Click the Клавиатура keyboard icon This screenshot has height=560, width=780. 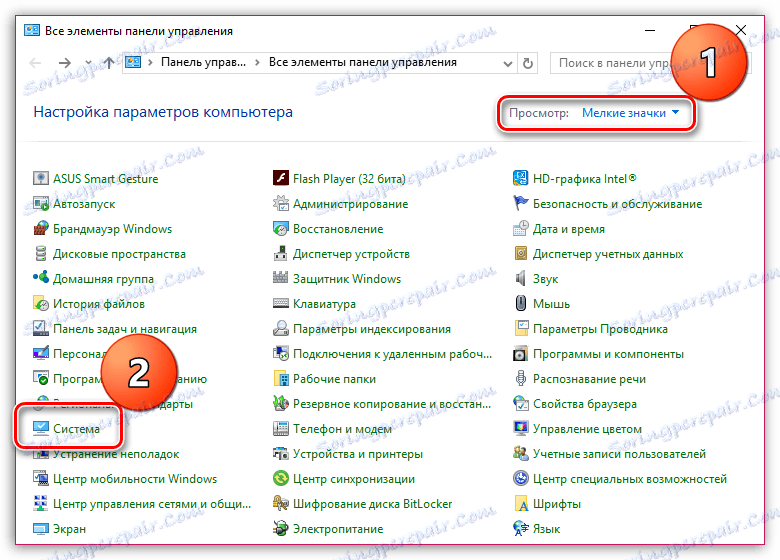pyautogui.click(x=281, y=303)
